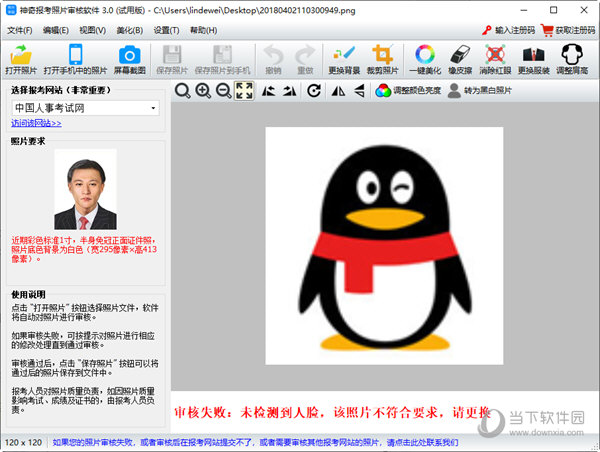Open the 文件(F) menu
This screenshot has height=452, width=600.
coord(20,30)
